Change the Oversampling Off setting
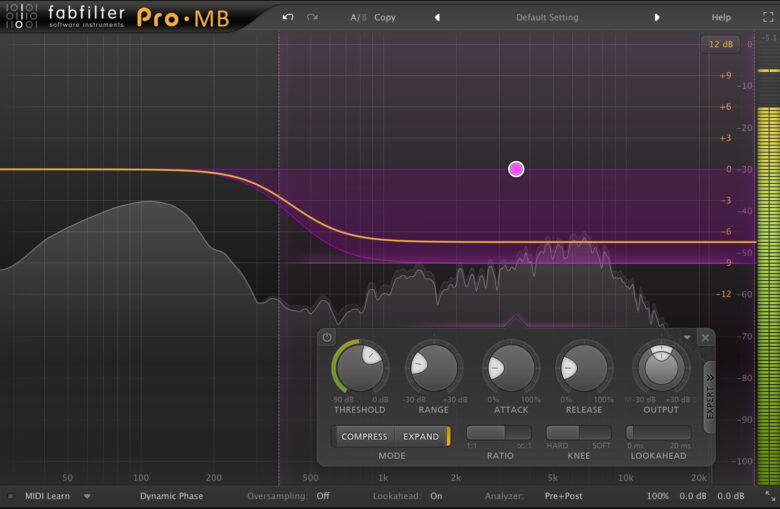Image resolution: width=780 pixels, height=509 pixels. 323,496
